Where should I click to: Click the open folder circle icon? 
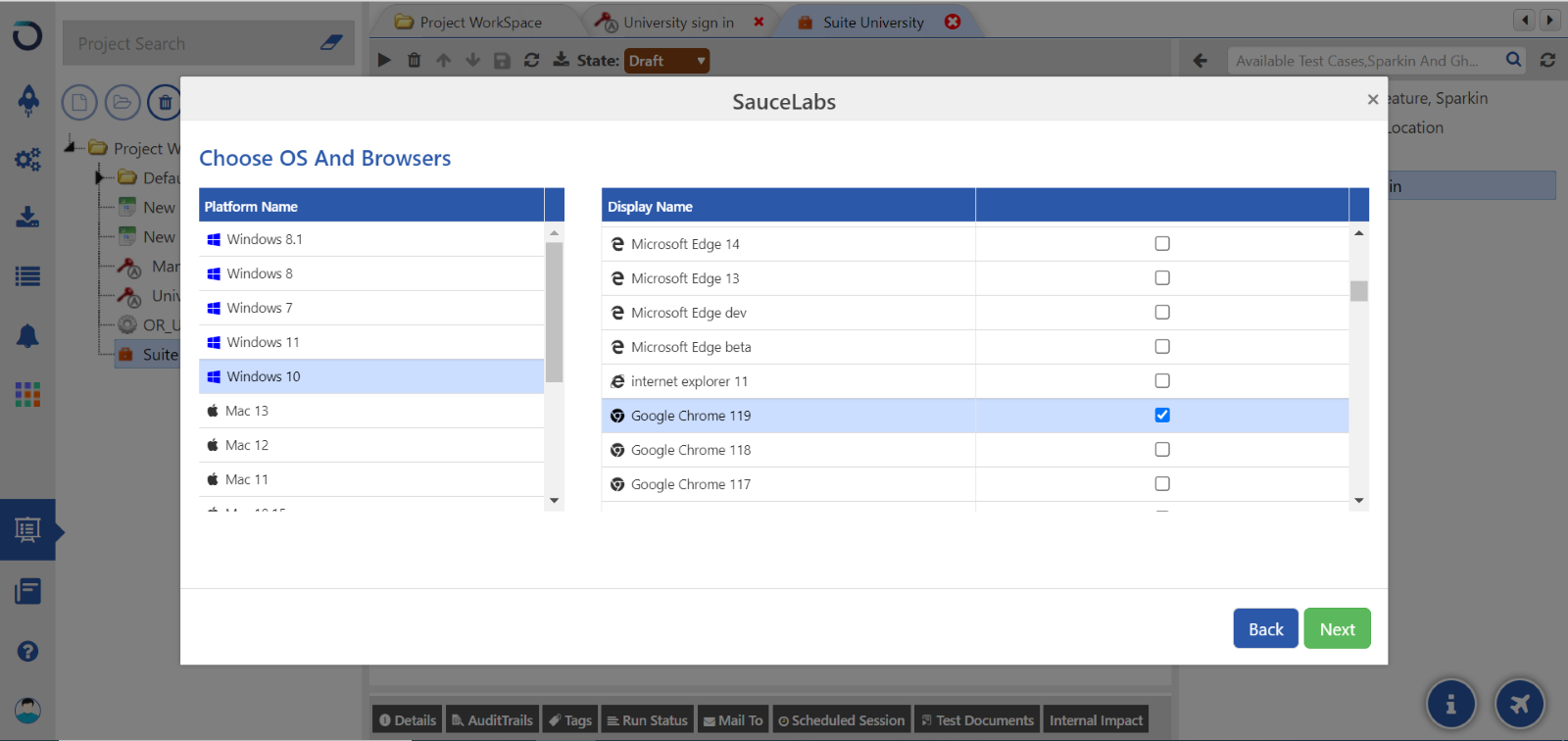122,102
